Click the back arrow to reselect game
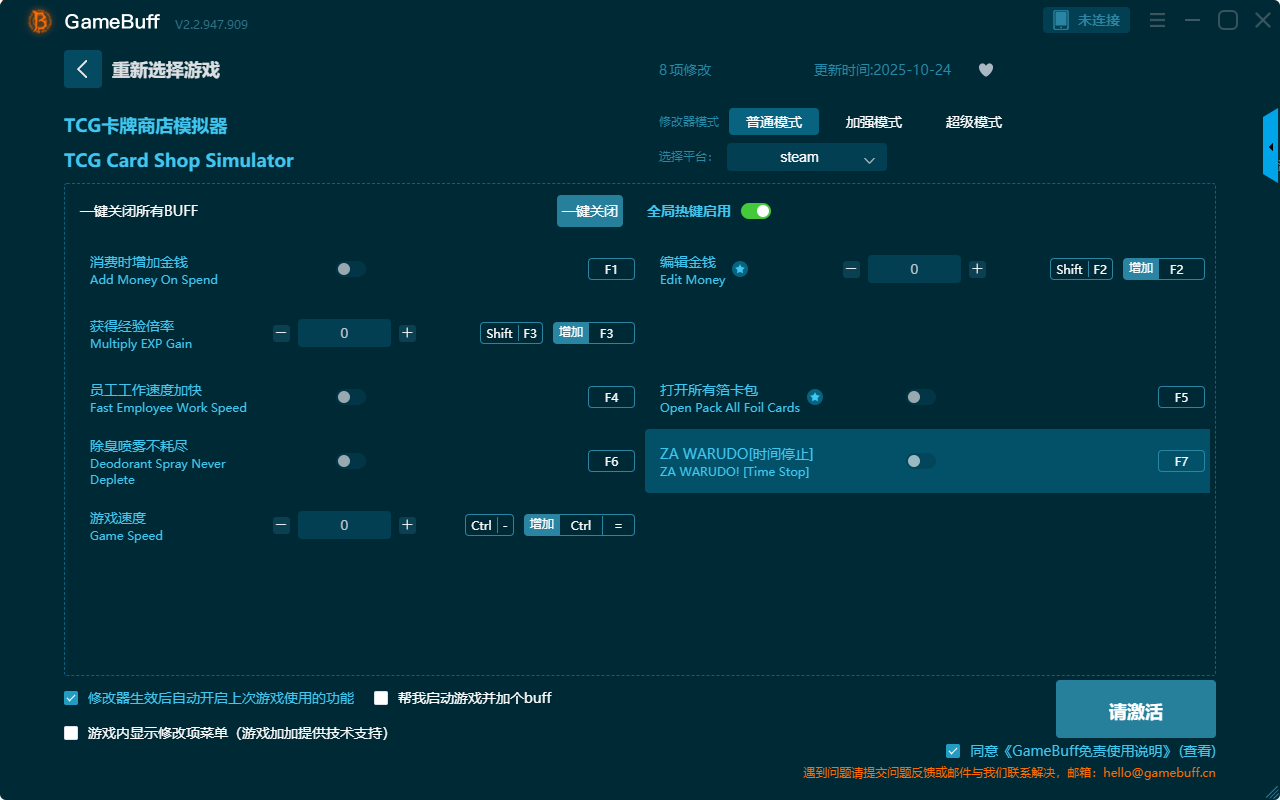 (83, 69)
